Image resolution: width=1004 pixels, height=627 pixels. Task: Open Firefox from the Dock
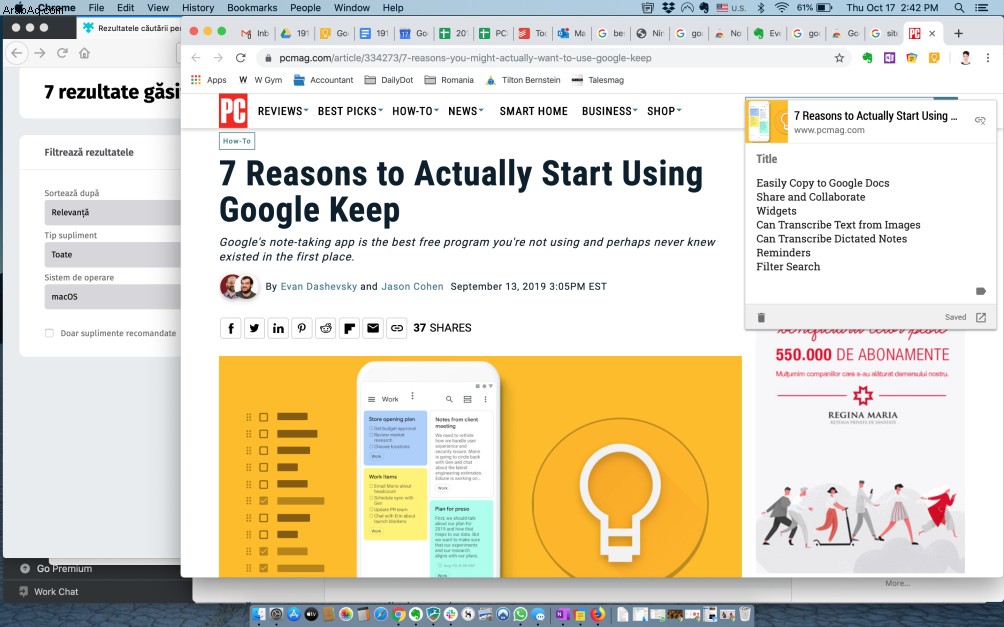click(598, 615)
